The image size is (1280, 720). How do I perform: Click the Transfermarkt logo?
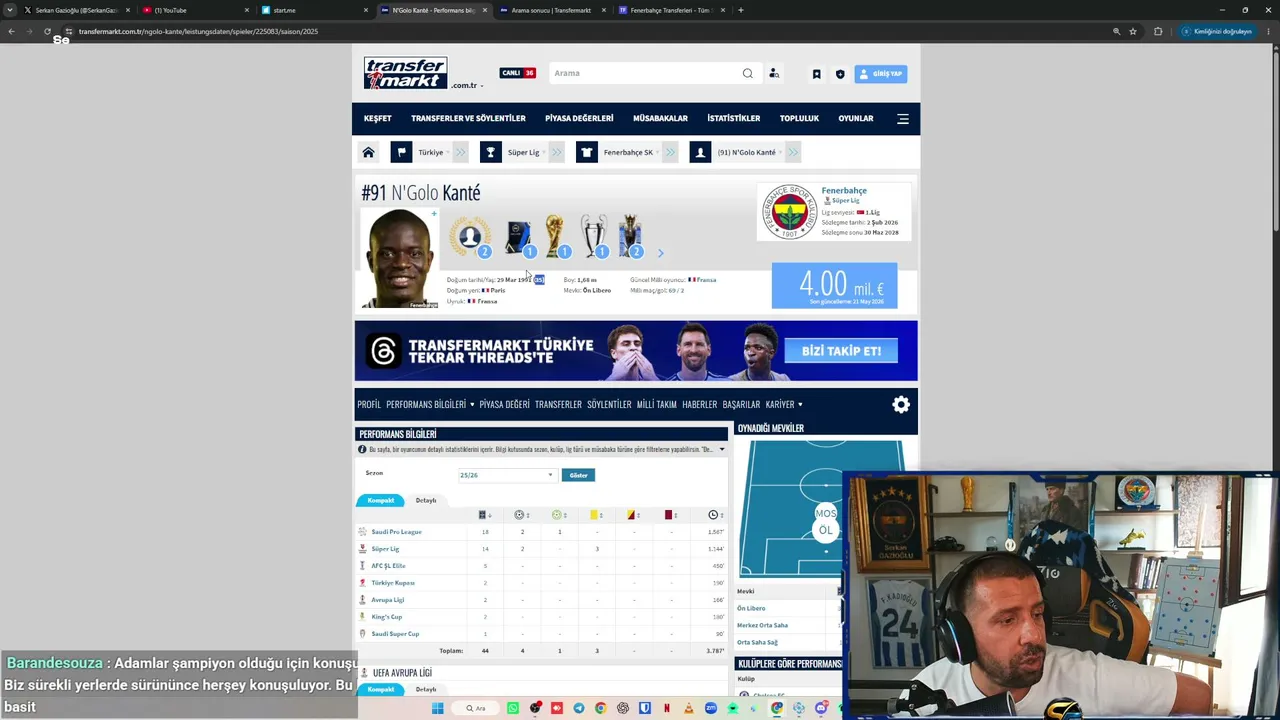click(405, 73)
